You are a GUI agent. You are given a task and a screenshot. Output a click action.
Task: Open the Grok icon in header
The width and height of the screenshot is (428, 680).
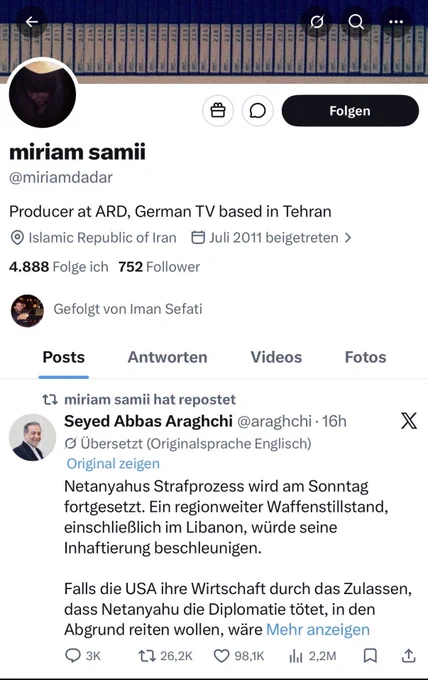pos(317,21)
